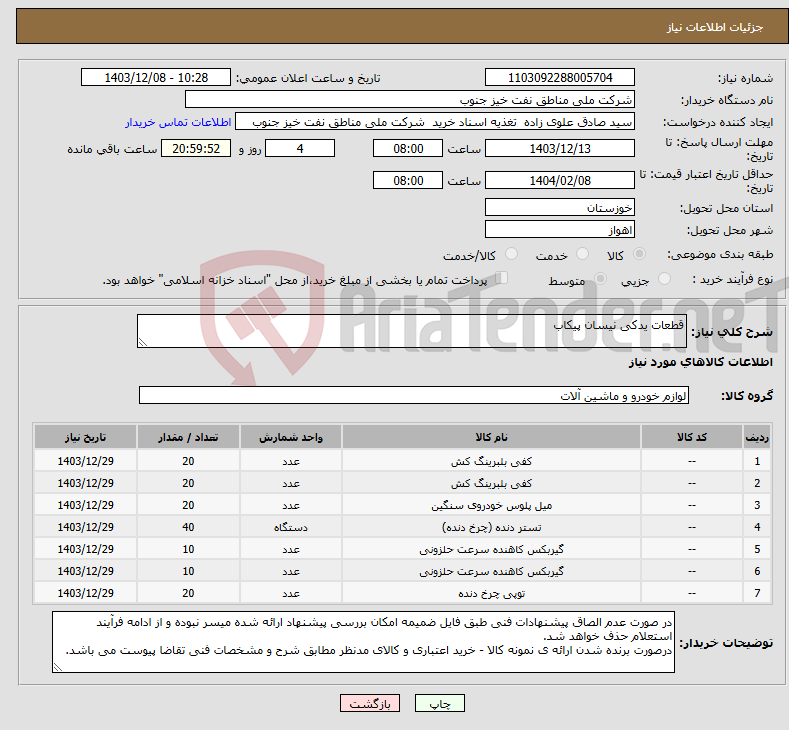The height and width of the screenshot is (730, 789).
Task: Click label توضیحات خریدار
Action: [x=726, y=642]
